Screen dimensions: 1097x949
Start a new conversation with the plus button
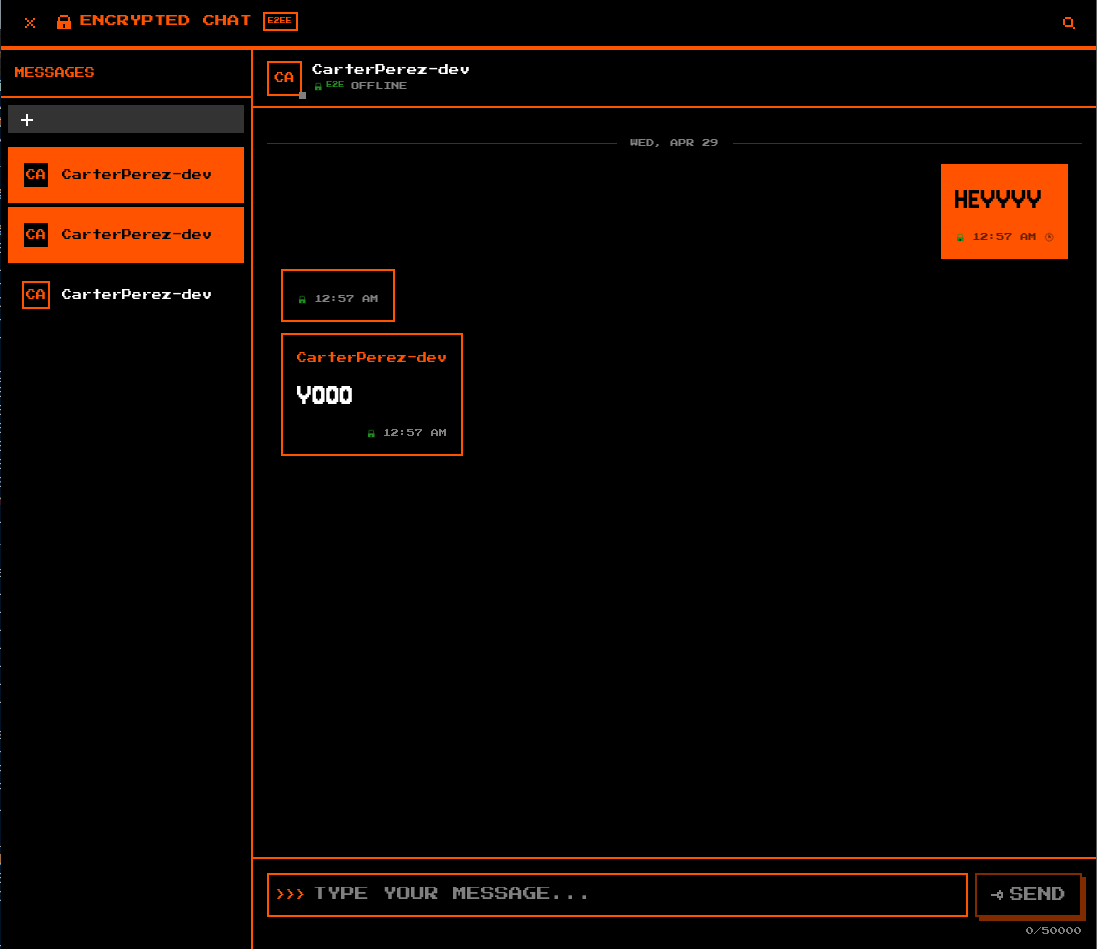126,120
